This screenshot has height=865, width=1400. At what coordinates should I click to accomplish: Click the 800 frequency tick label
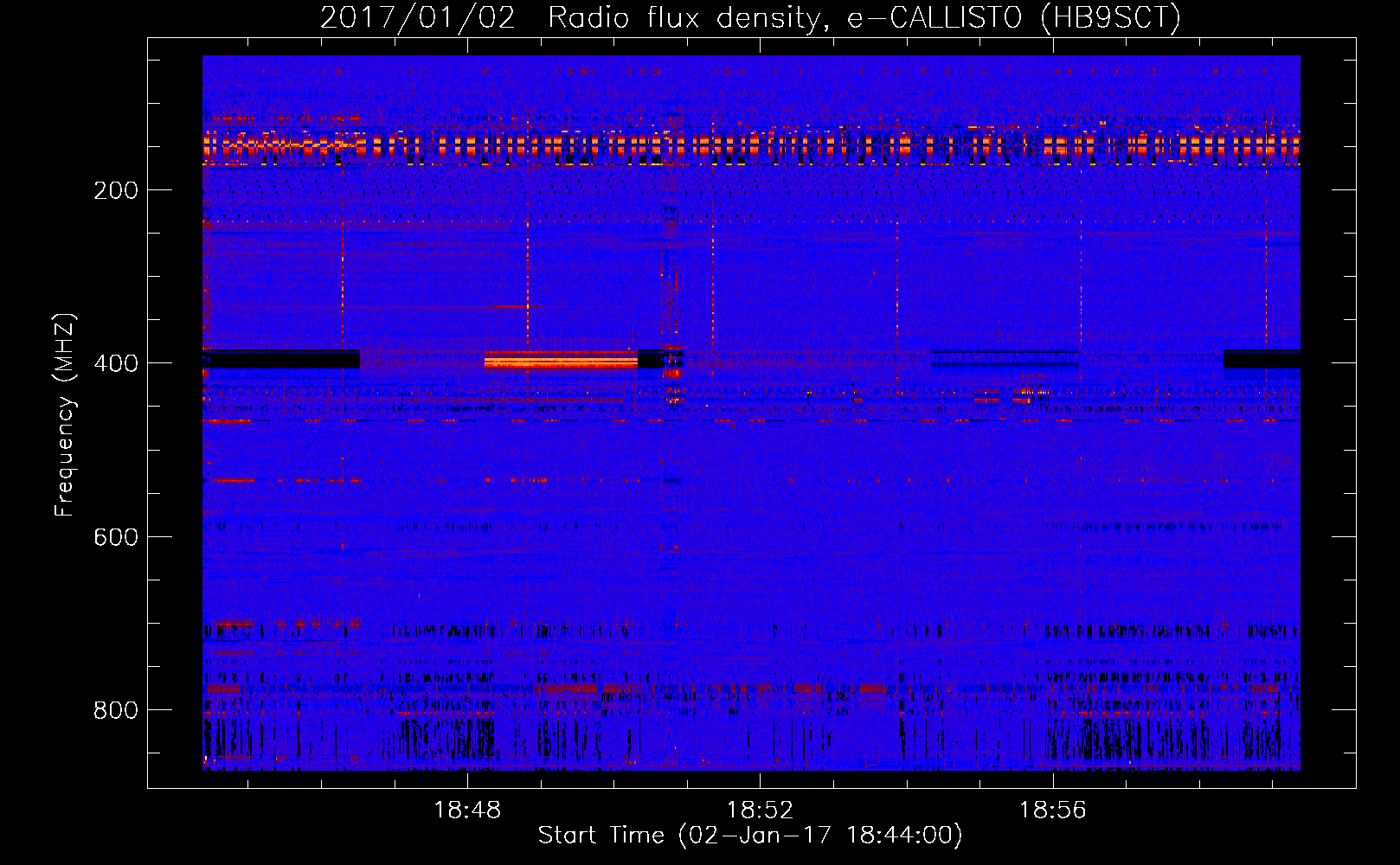point(116,710)
